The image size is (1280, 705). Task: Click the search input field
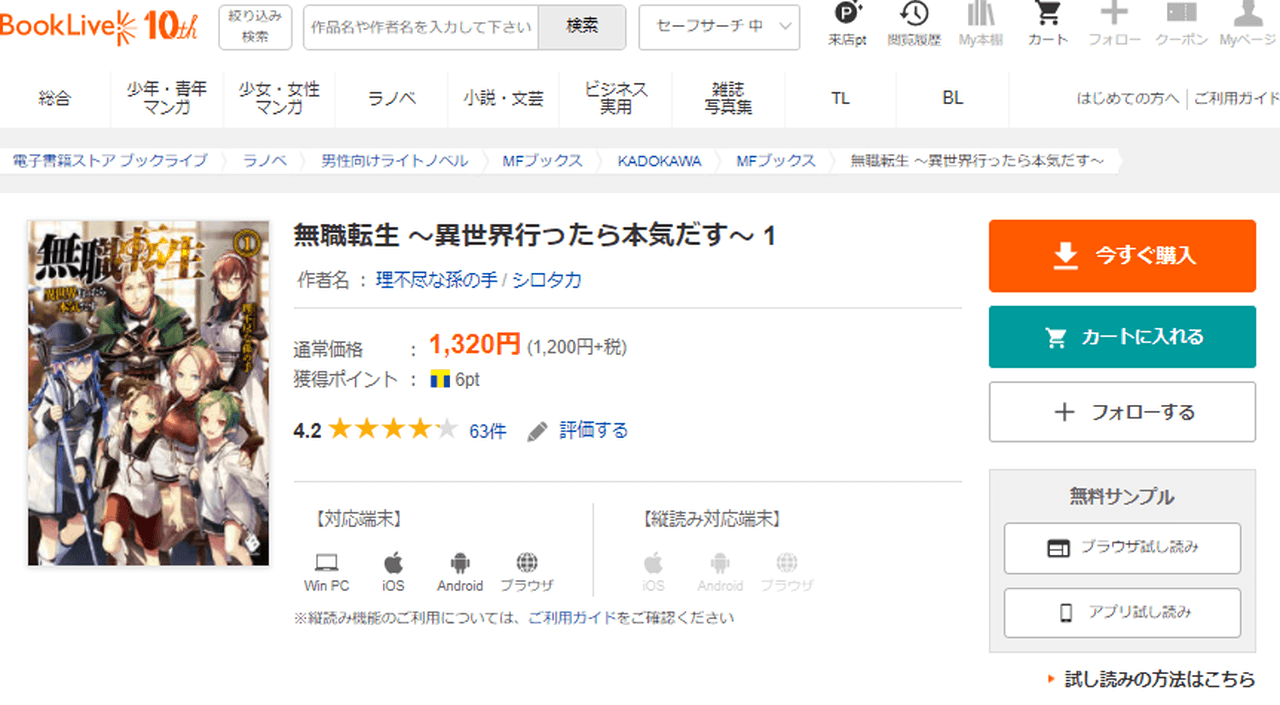point(421,27)
